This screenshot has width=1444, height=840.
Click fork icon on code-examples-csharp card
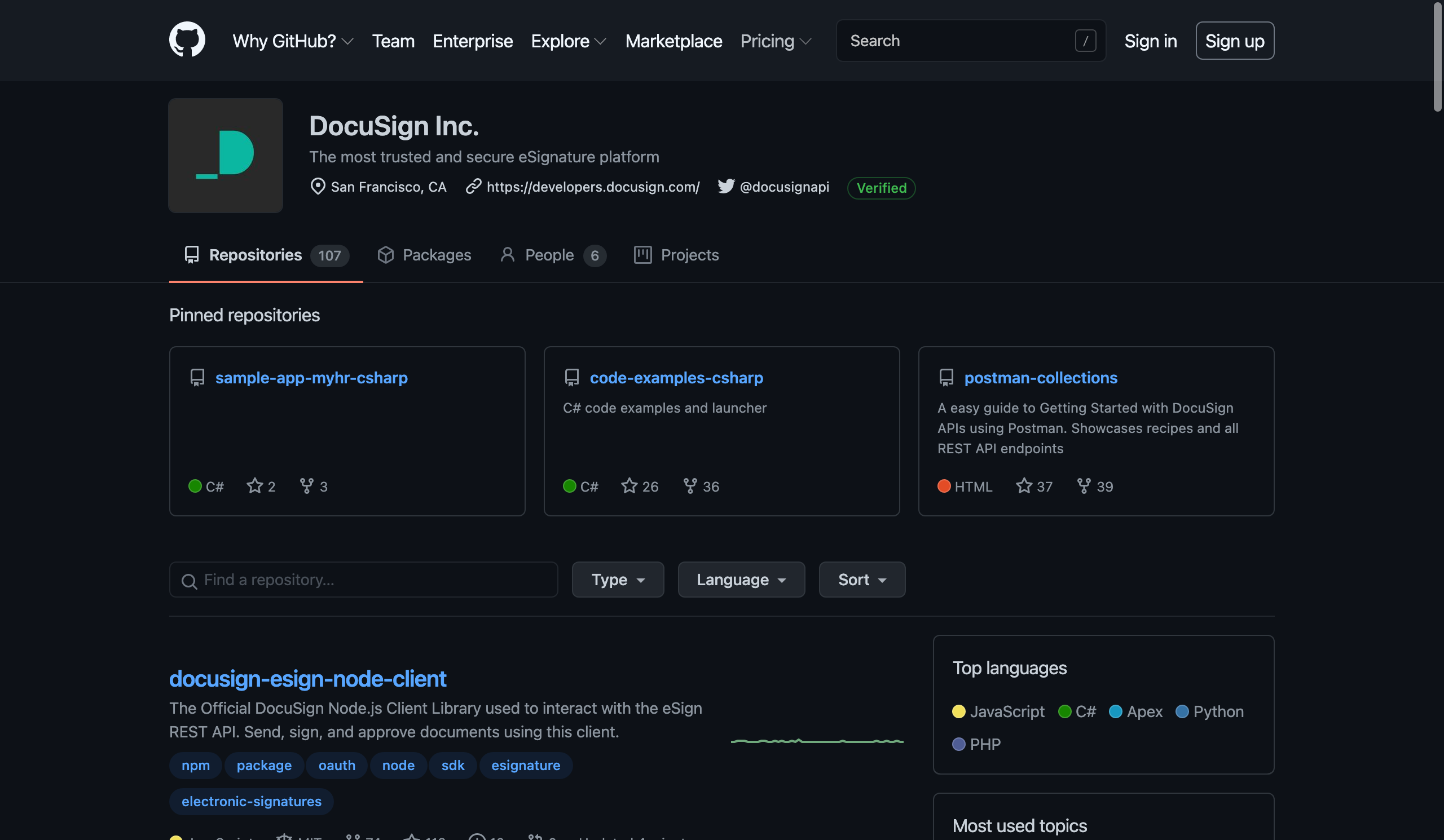click(690, 485)
